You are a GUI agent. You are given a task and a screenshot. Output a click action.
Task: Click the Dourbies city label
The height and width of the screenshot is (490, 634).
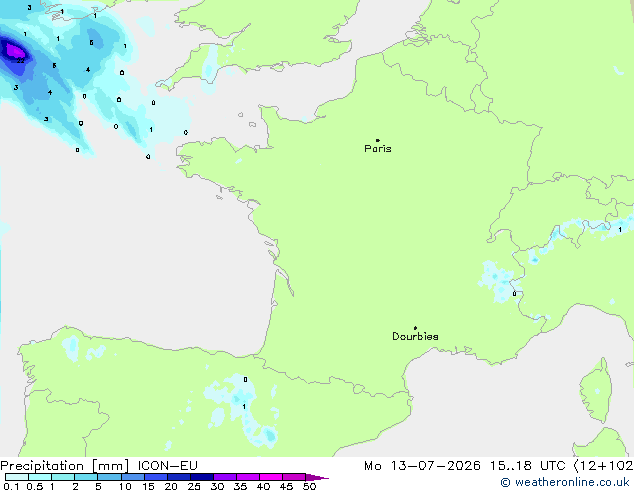[x=415, y=336]
